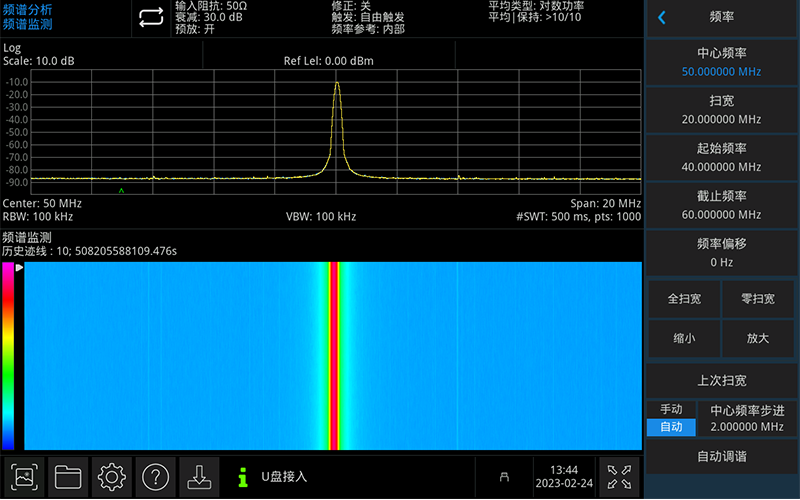Select 自动 for center frequency step
Viewport: 800px width, 500px height.
[671, 427]
